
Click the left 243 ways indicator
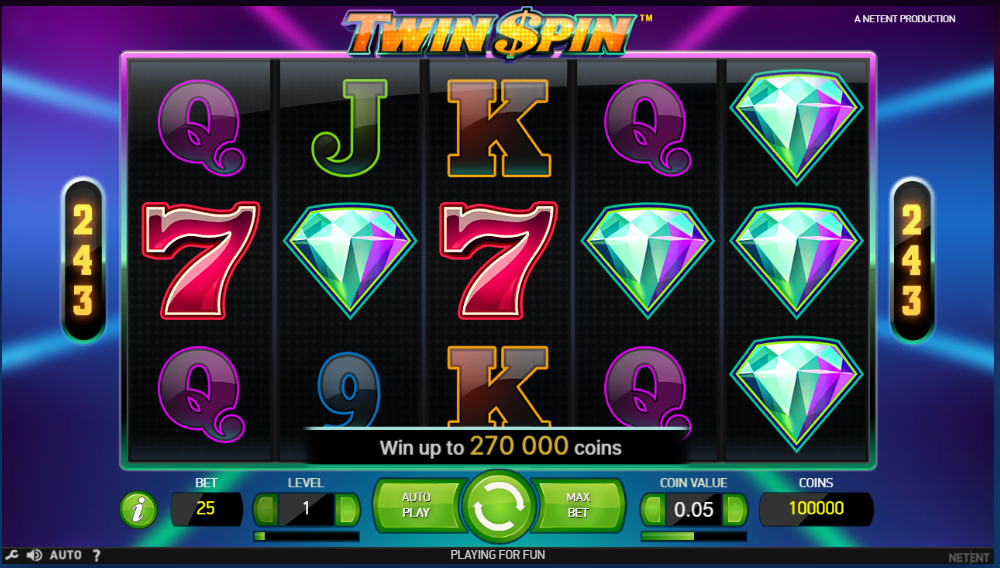(83, 259)
